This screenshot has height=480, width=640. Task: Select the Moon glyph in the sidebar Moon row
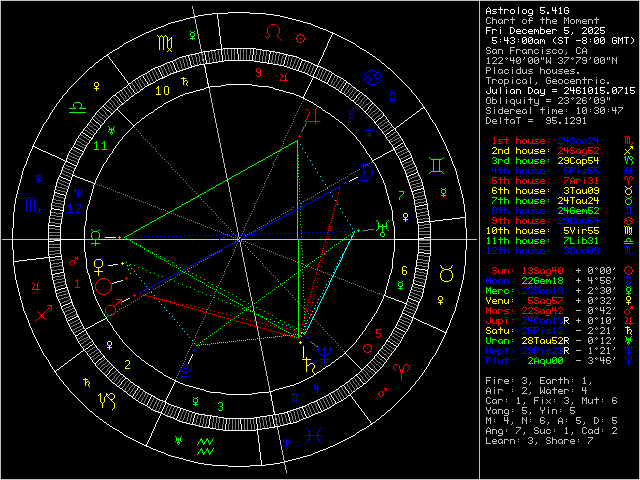point(629,280)
